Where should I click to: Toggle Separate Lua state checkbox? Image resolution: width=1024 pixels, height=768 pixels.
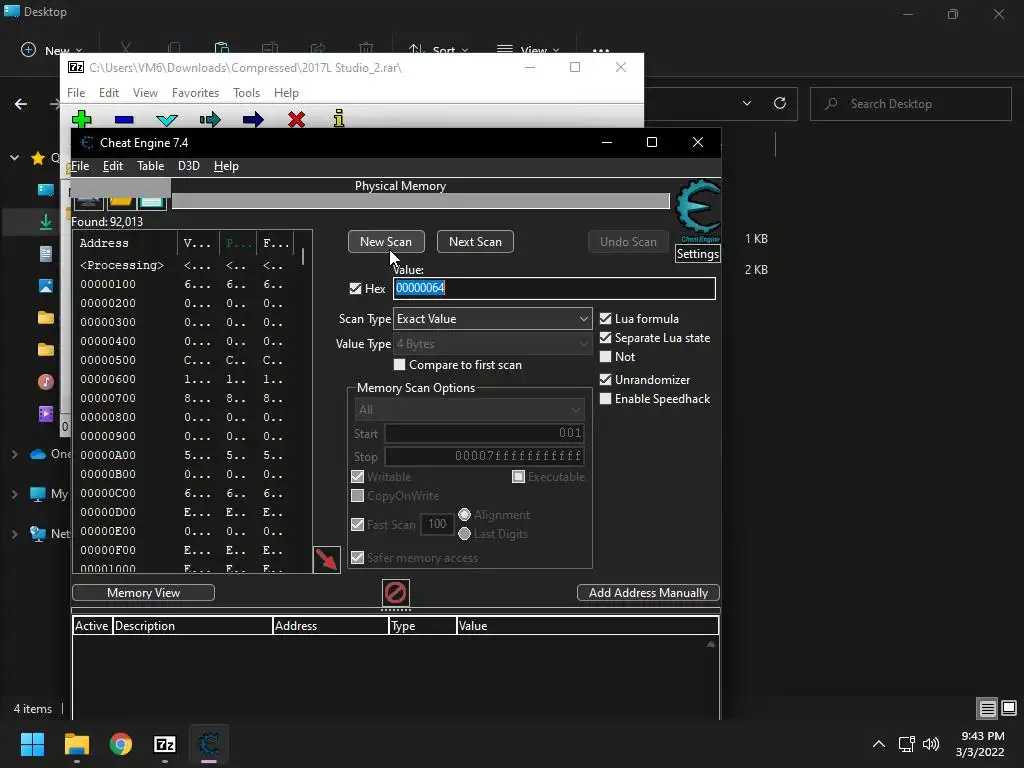click(605, 338)
